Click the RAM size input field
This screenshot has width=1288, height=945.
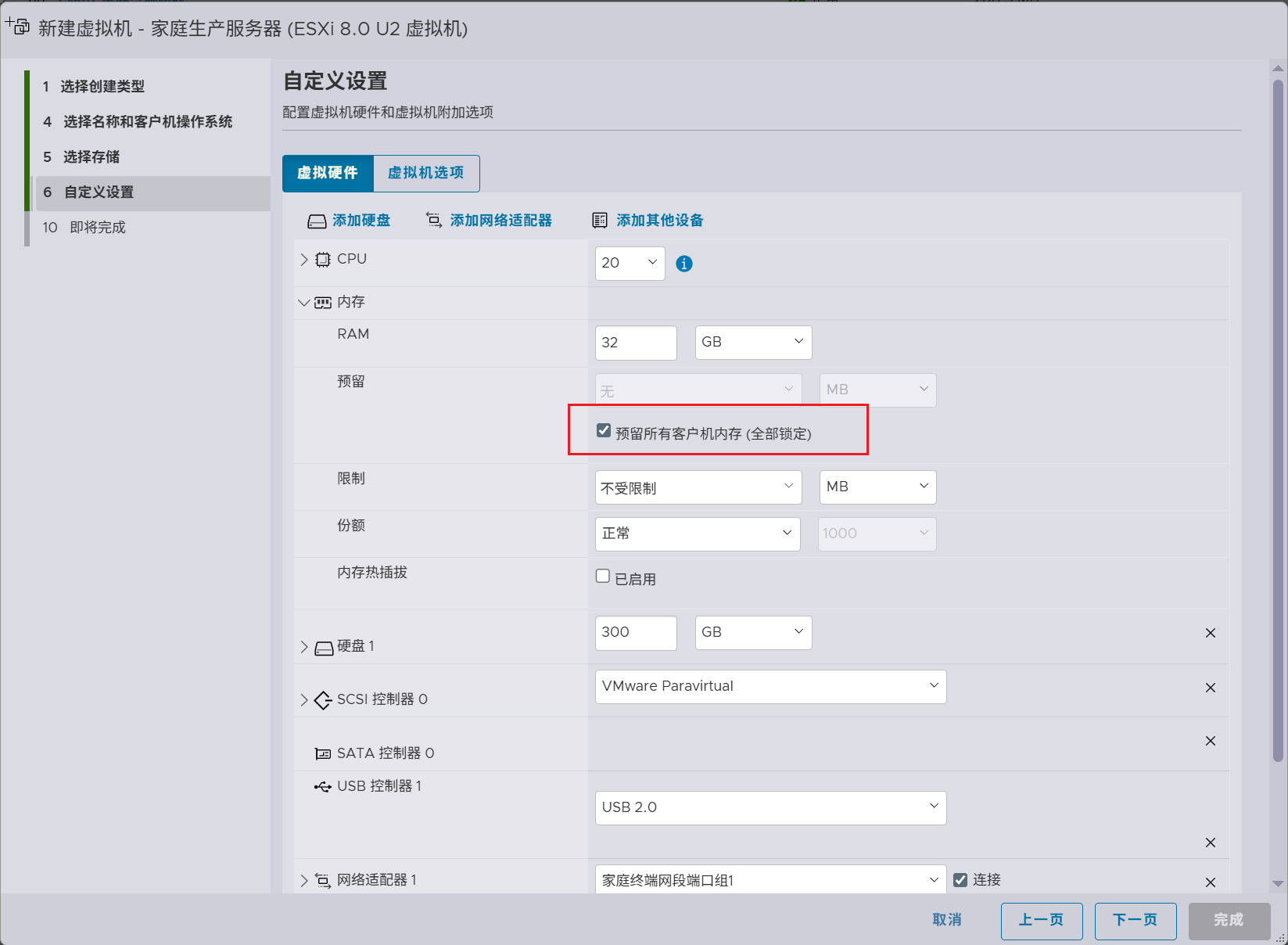[x=635, y=343]
